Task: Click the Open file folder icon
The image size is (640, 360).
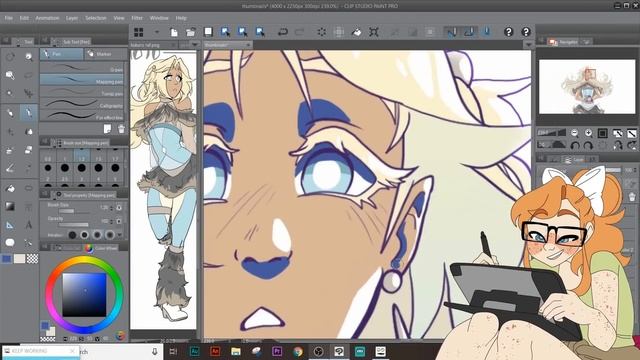Action: click(191, 32)
